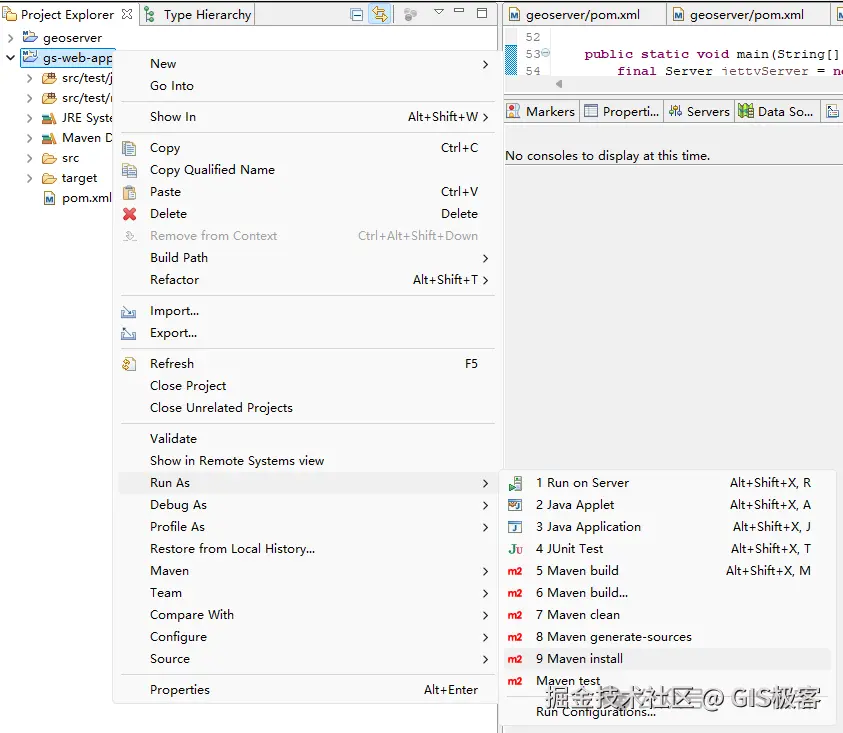The width and height of the screenshot is (843, 733).
Task: Open the Profile As submenu
Action: pyautogui.click(x=308, y=526)
